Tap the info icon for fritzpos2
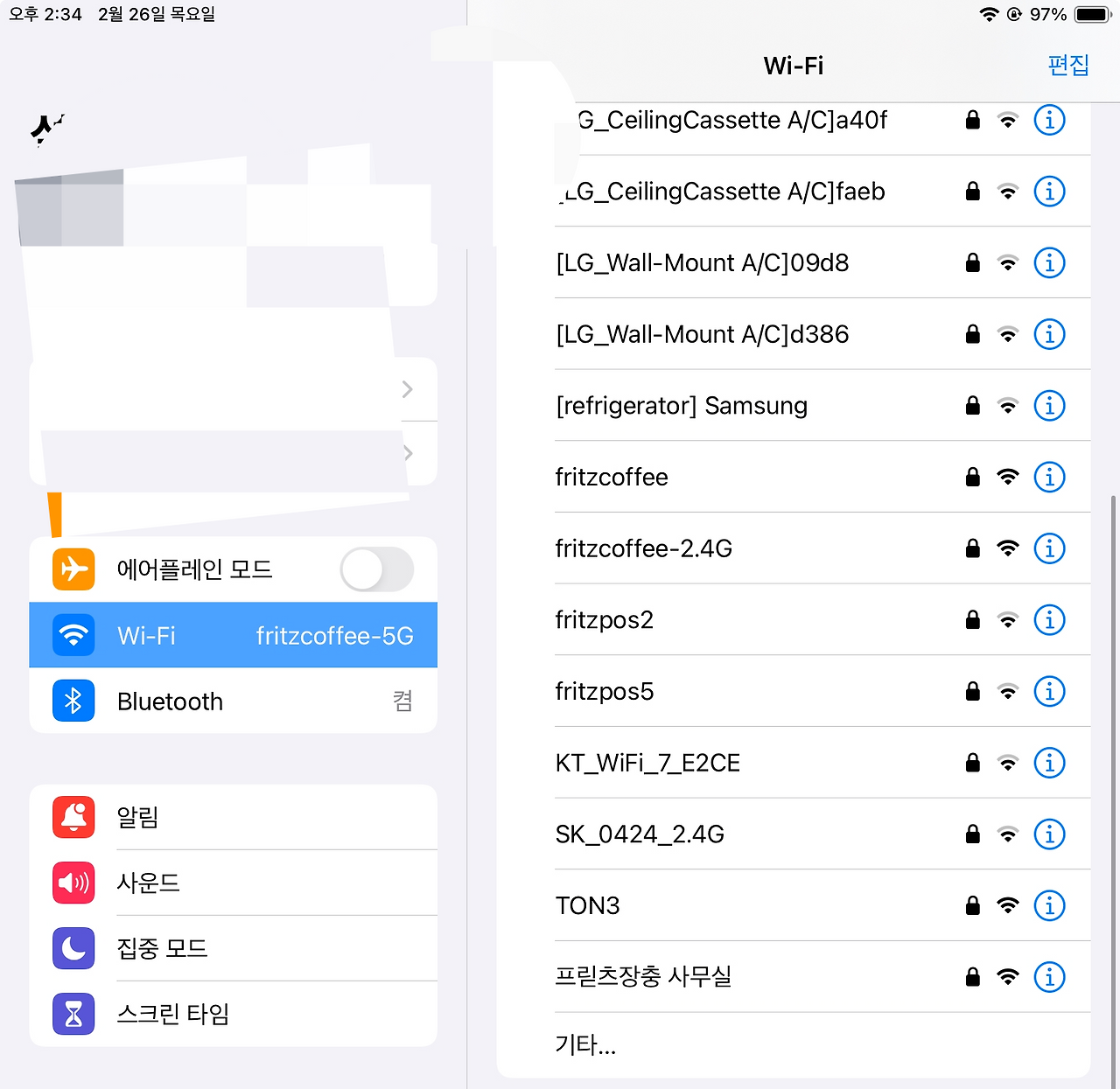This screenshot has height=1089, width=1120. [1049, 620]
